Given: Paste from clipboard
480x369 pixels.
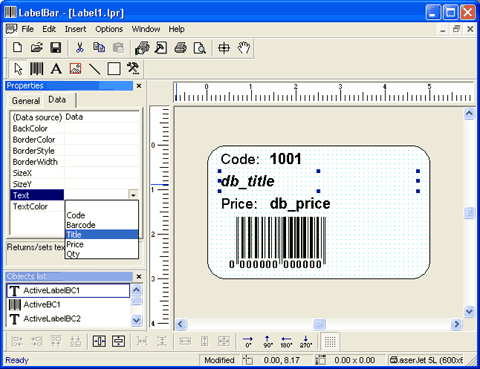Looking at the screenshot, I should [x=118, y=48].
